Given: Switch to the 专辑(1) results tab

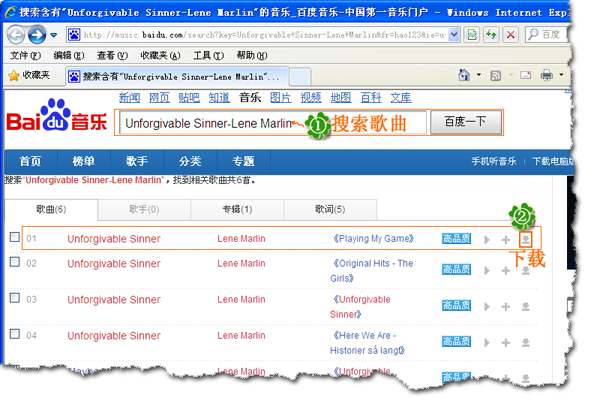Looking at the screenshot, I should [x=237, y=209].
